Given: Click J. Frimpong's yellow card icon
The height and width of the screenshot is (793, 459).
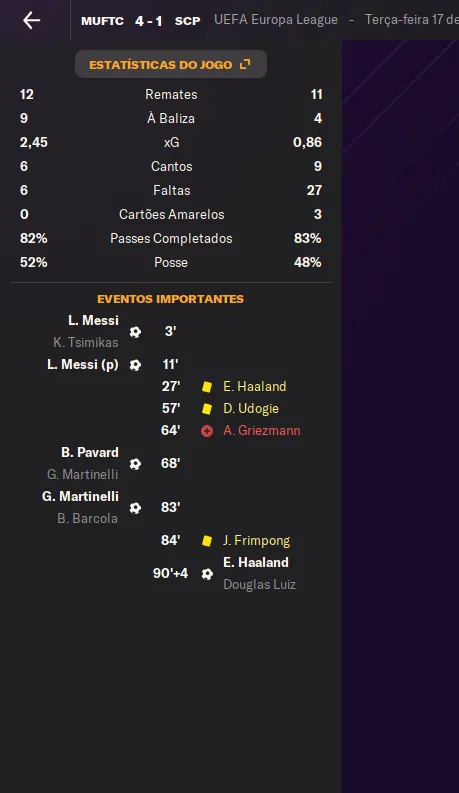Looking at the screenshot, I should point(207,541).
